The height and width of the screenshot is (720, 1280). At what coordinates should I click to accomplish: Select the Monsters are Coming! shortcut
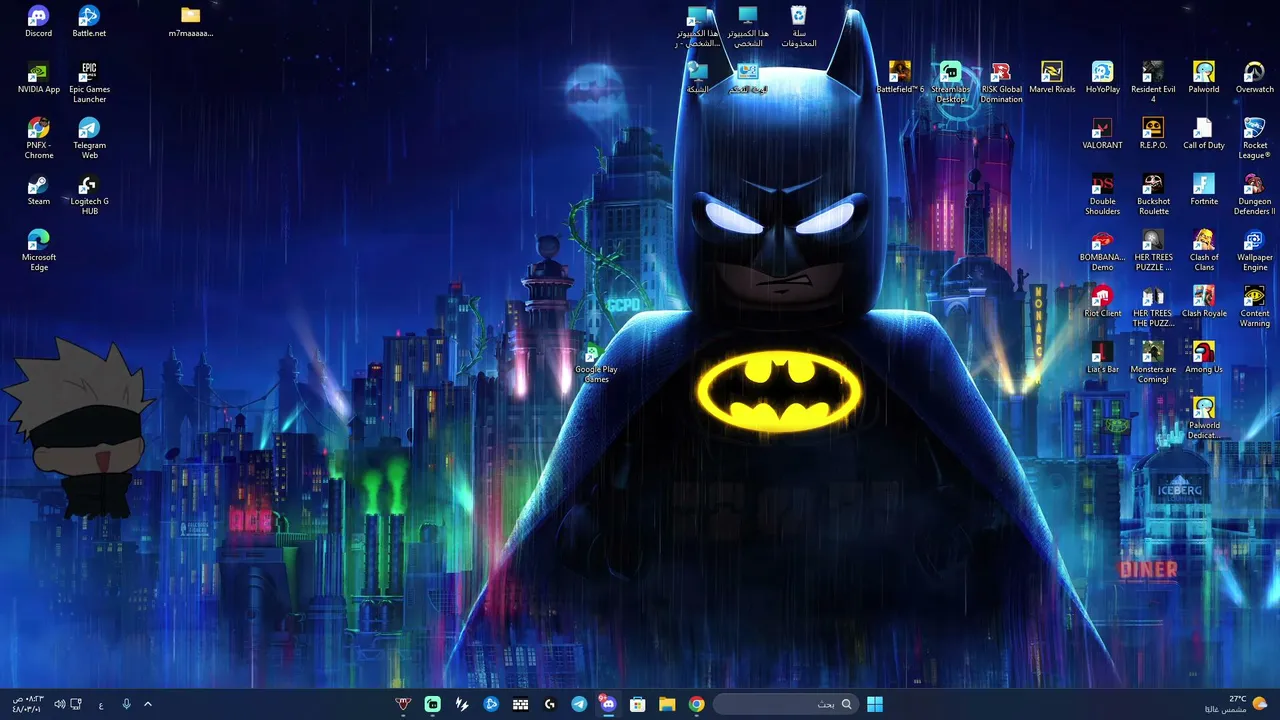pyautogui.click(x=1153, y=362)
